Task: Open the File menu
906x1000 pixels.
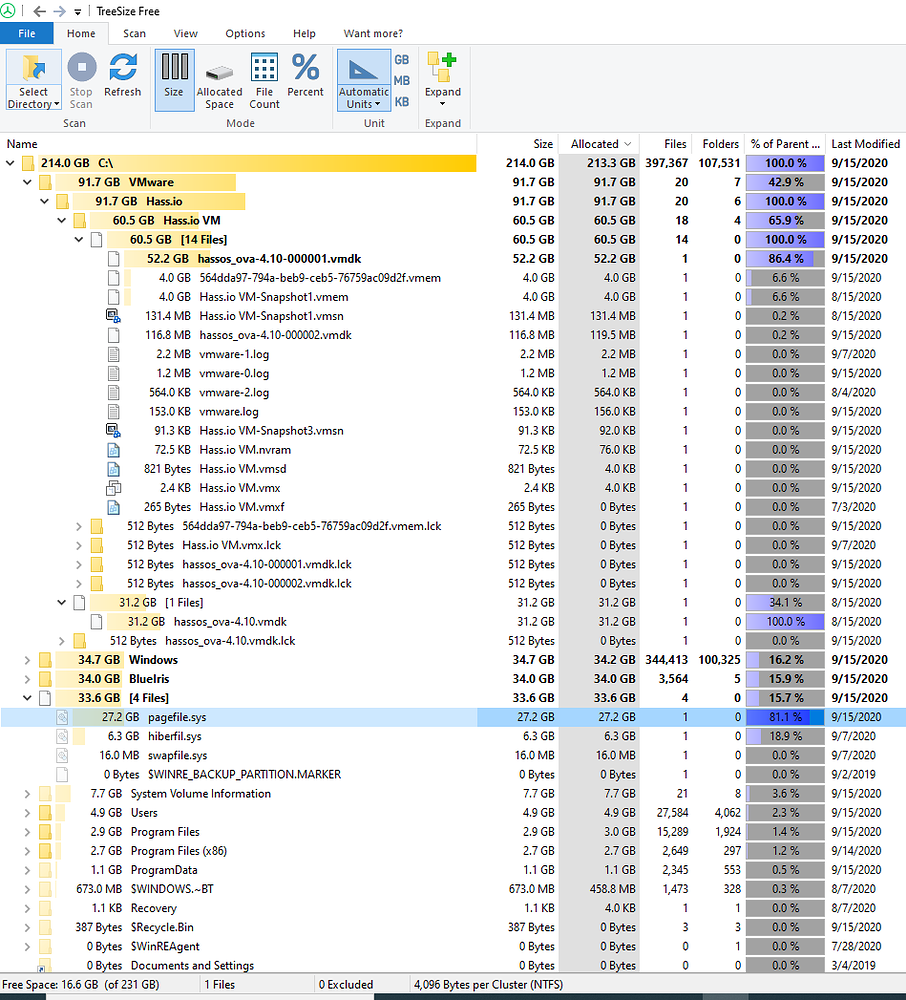Action: (x=26, y=33)
